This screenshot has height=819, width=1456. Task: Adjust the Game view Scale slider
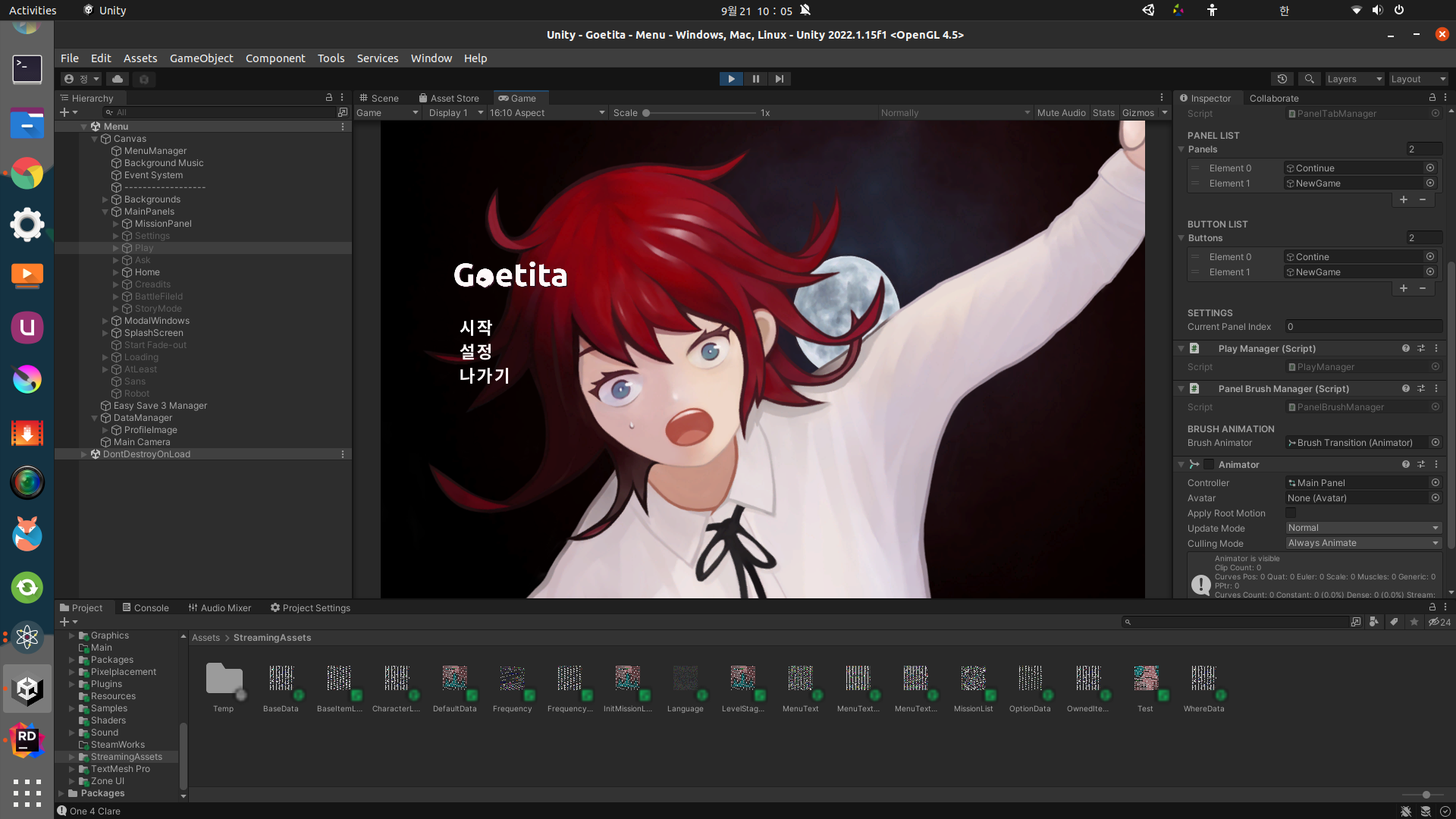698,112
